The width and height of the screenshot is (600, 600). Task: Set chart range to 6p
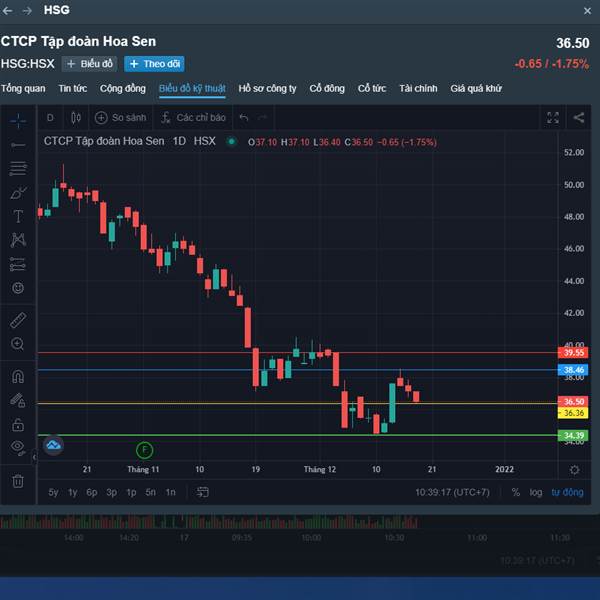92,492
